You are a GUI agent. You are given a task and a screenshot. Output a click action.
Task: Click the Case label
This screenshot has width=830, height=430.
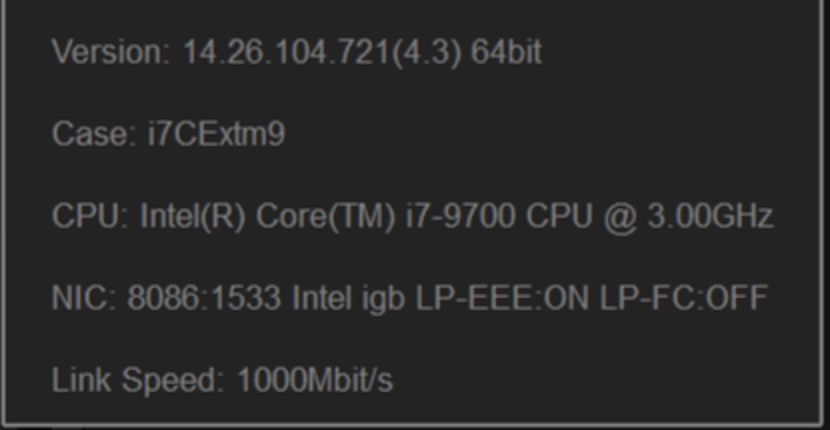click(x=93, y=134)
